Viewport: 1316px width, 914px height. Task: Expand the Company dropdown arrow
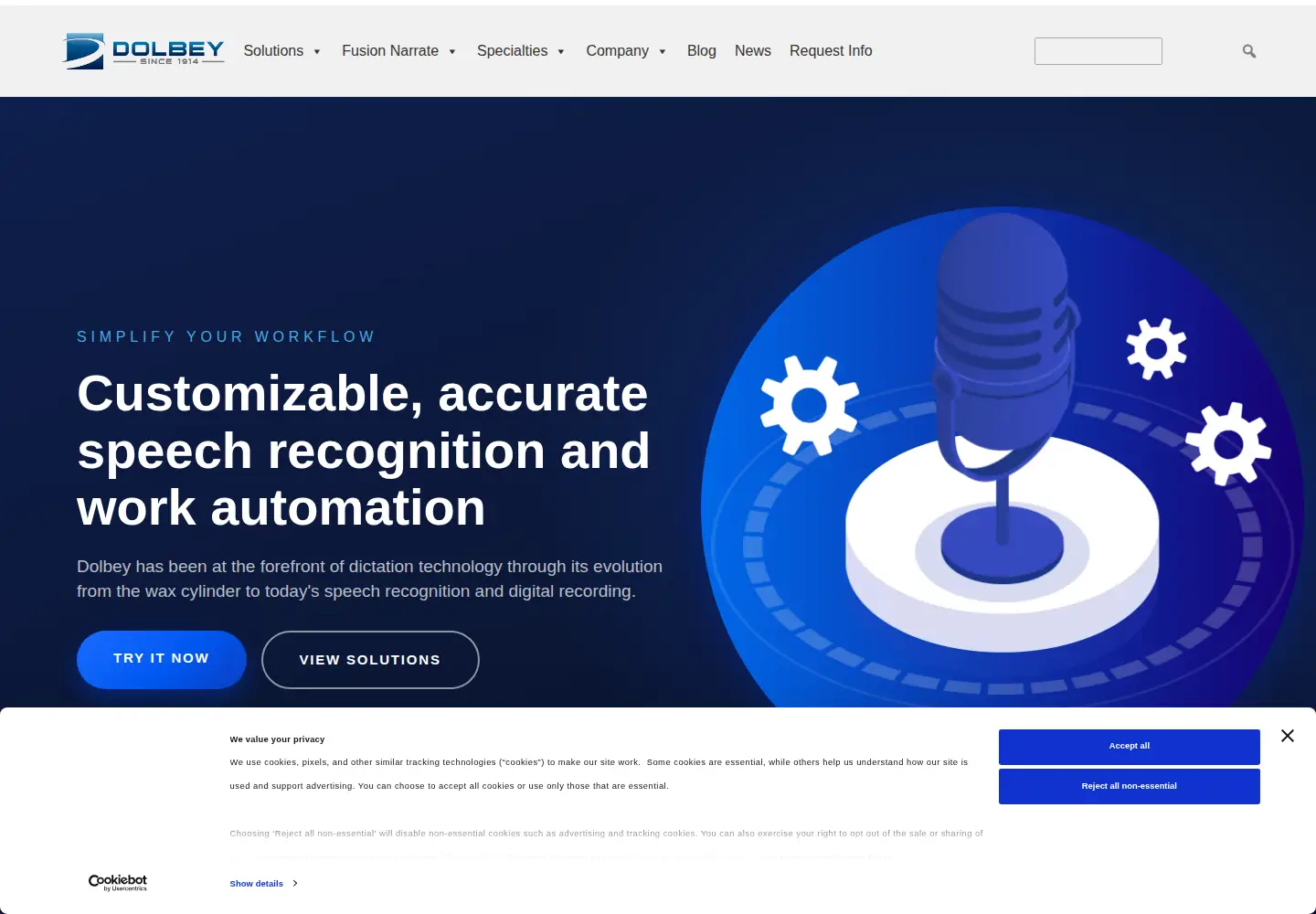point(663,51)
